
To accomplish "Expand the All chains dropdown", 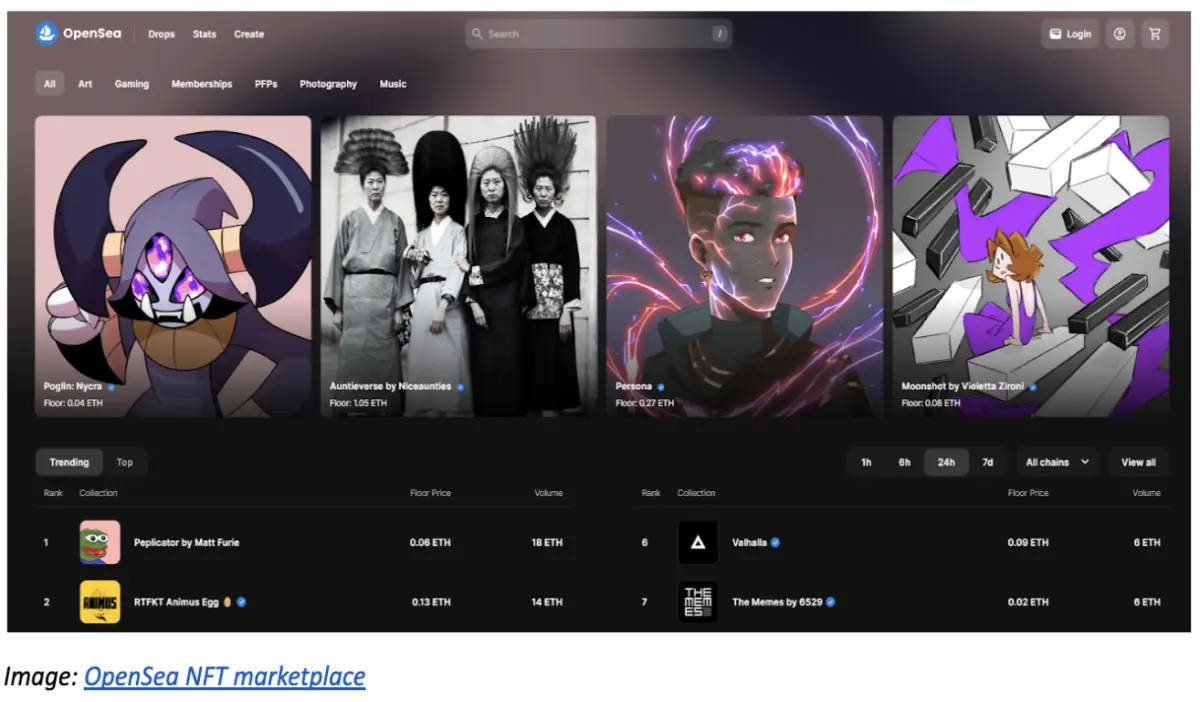I will click(x=1057, y=462).
